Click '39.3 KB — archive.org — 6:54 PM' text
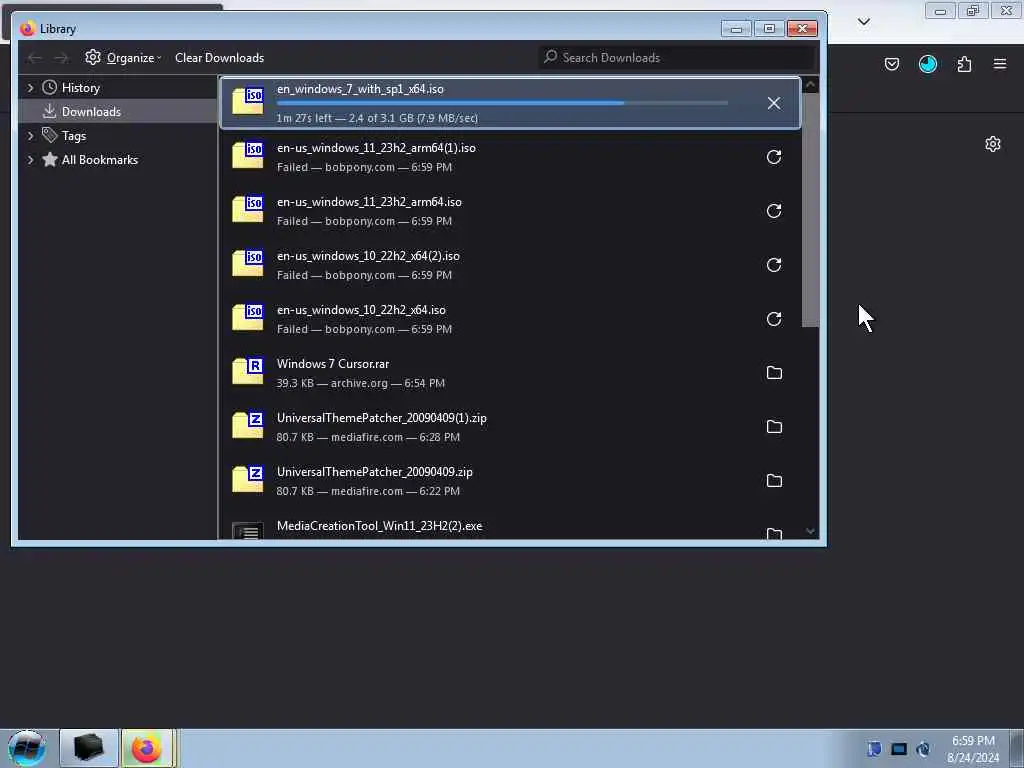1024x768 pixels. coord(360,383)
